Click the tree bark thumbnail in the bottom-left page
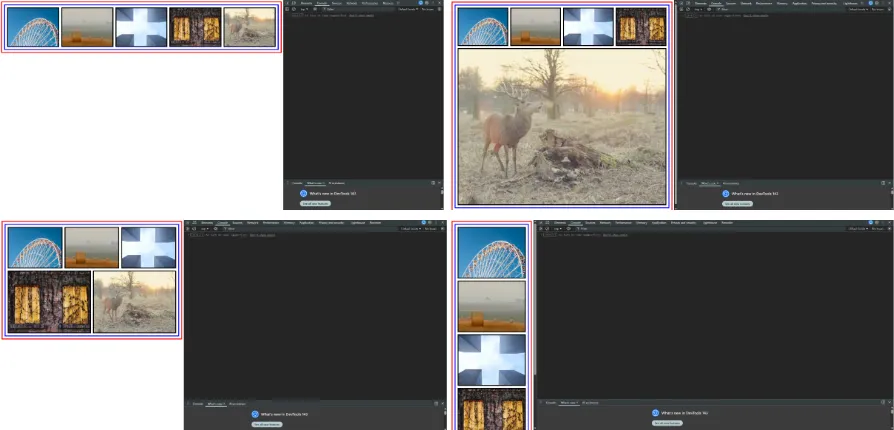This screenshot has width=894, height=430. (49, 302)
